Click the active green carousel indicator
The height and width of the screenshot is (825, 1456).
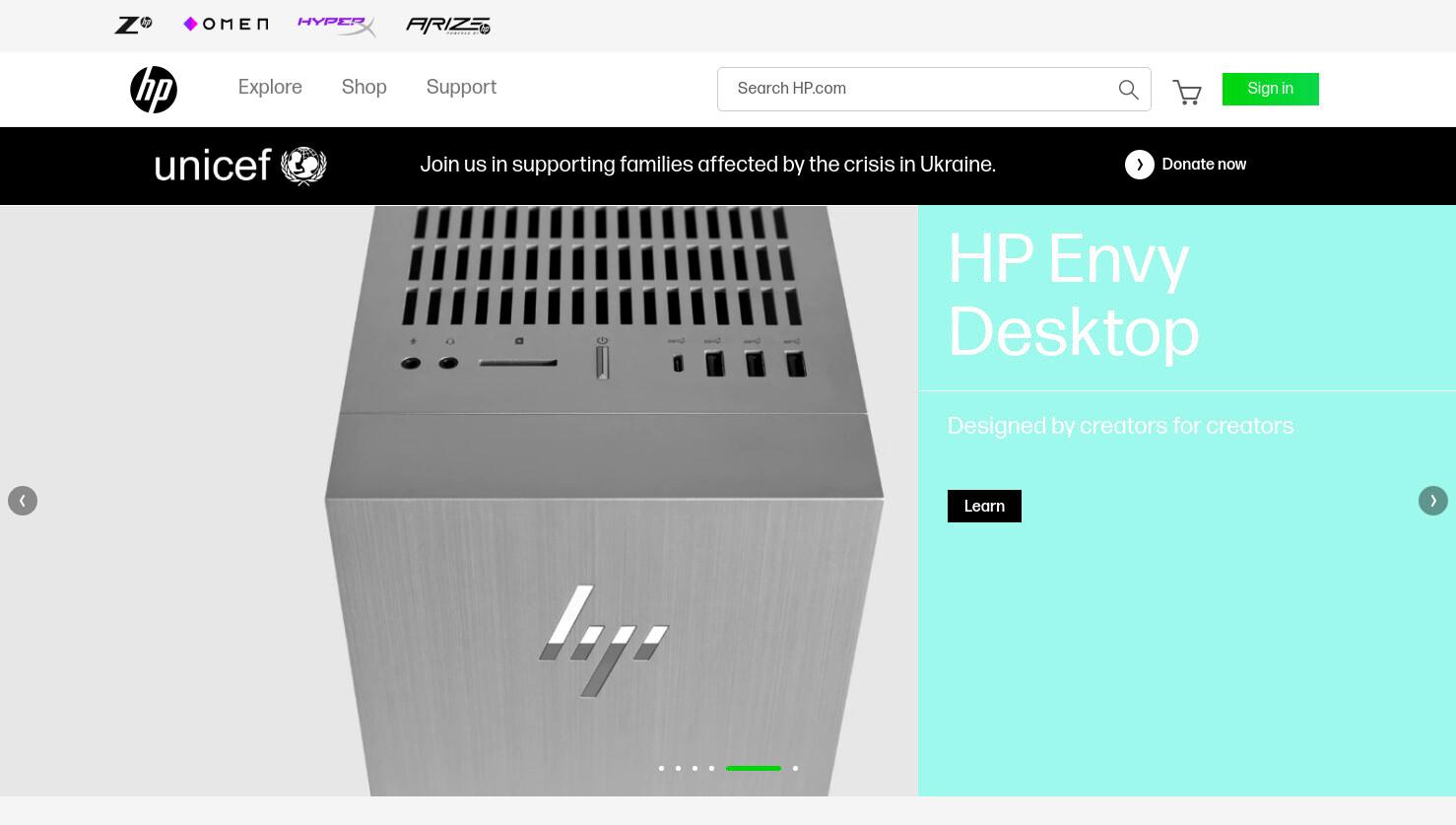point(754,768)
